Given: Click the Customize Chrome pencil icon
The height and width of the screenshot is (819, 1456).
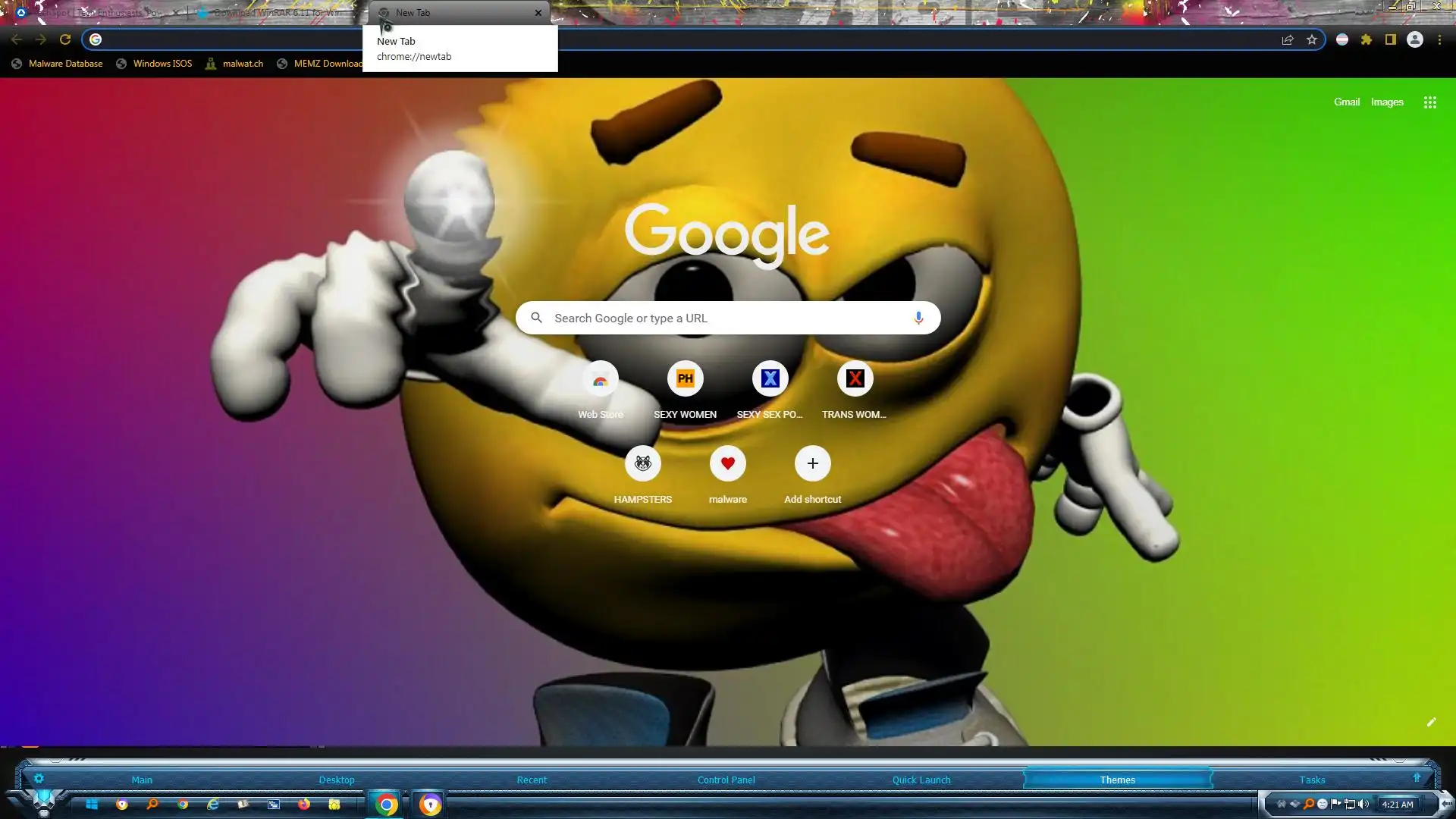Looking at the screenshot, I should click(1431, 722).
